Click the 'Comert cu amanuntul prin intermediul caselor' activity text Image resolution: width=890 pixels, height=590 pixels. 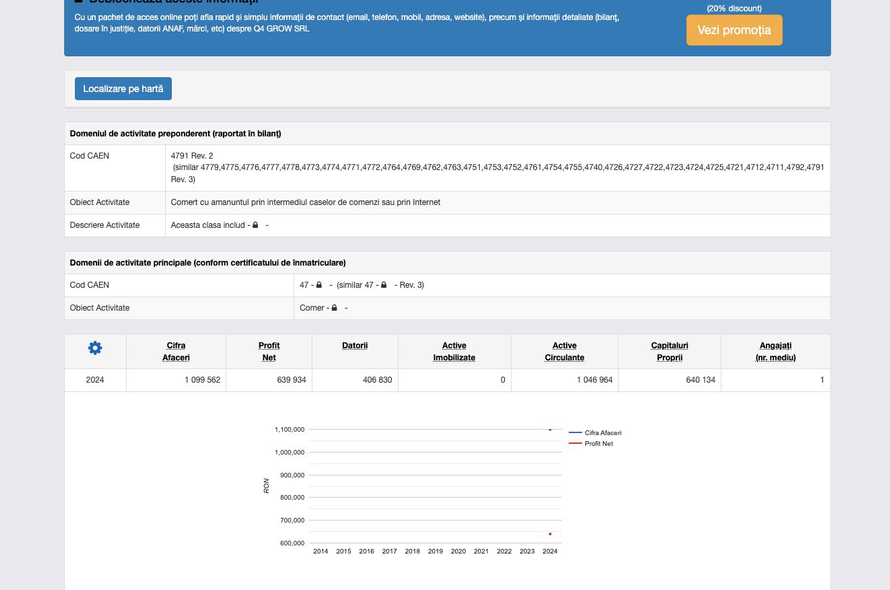[305, 202]
